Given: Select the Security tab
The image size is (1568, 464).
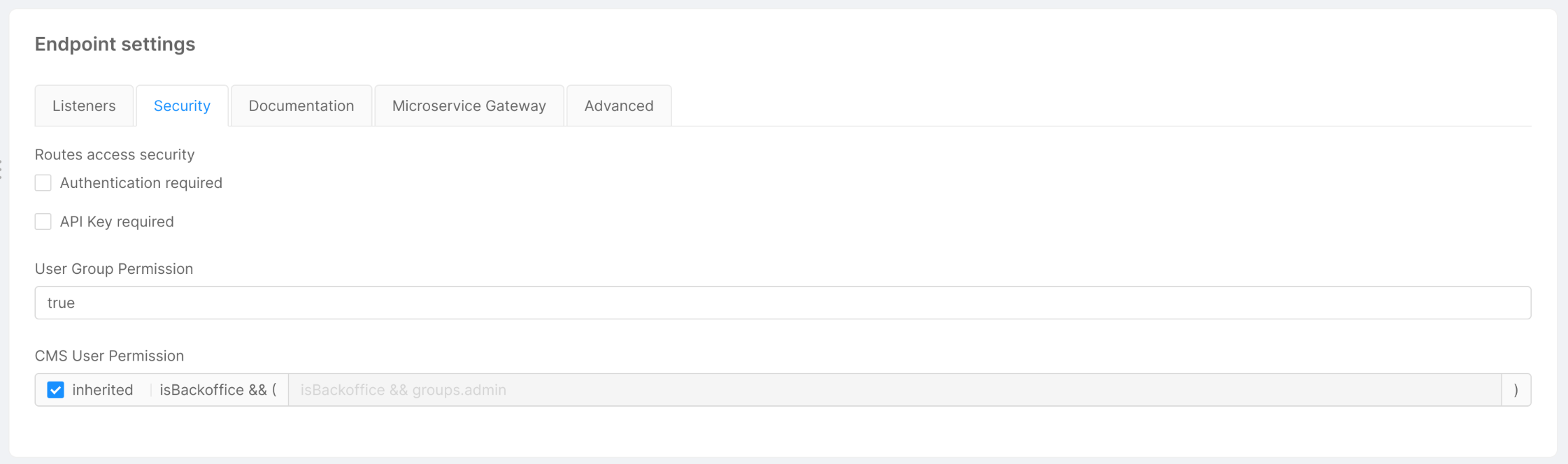Looking at the screenshot, I should click(x=182, y=106).
